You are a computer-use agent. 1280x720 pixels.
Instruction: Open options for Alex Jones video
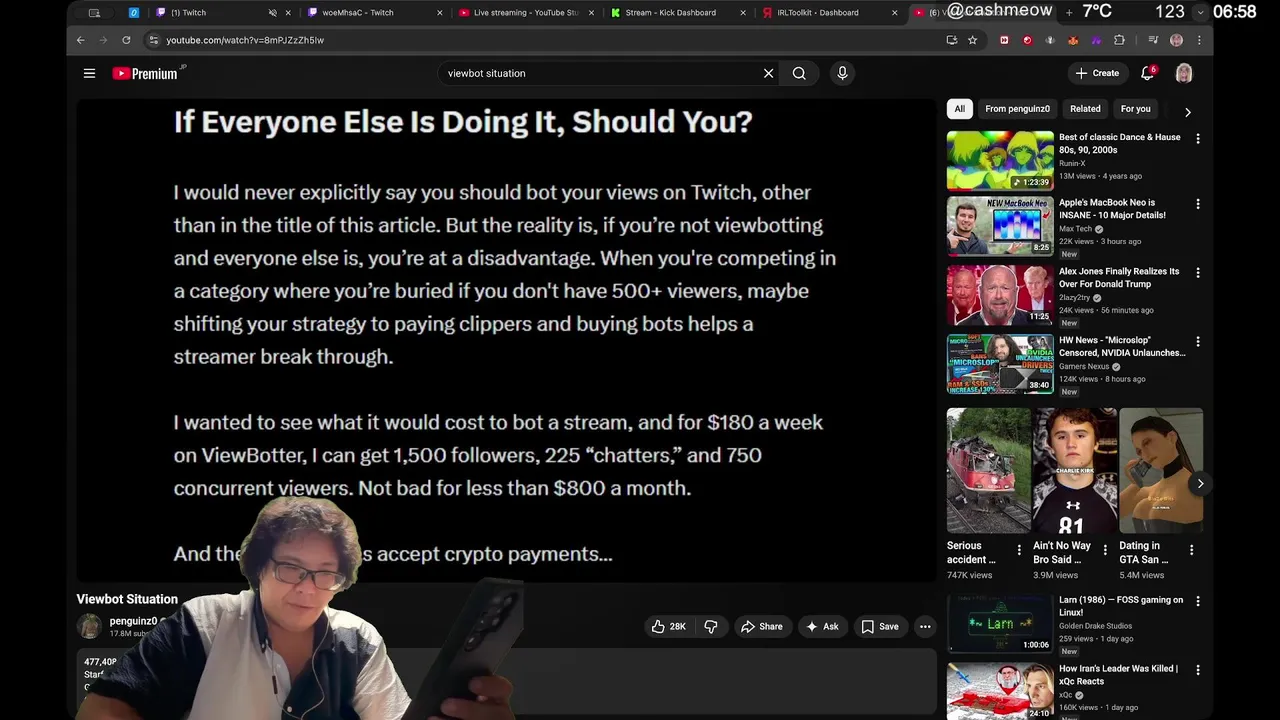click(1198, 272)
